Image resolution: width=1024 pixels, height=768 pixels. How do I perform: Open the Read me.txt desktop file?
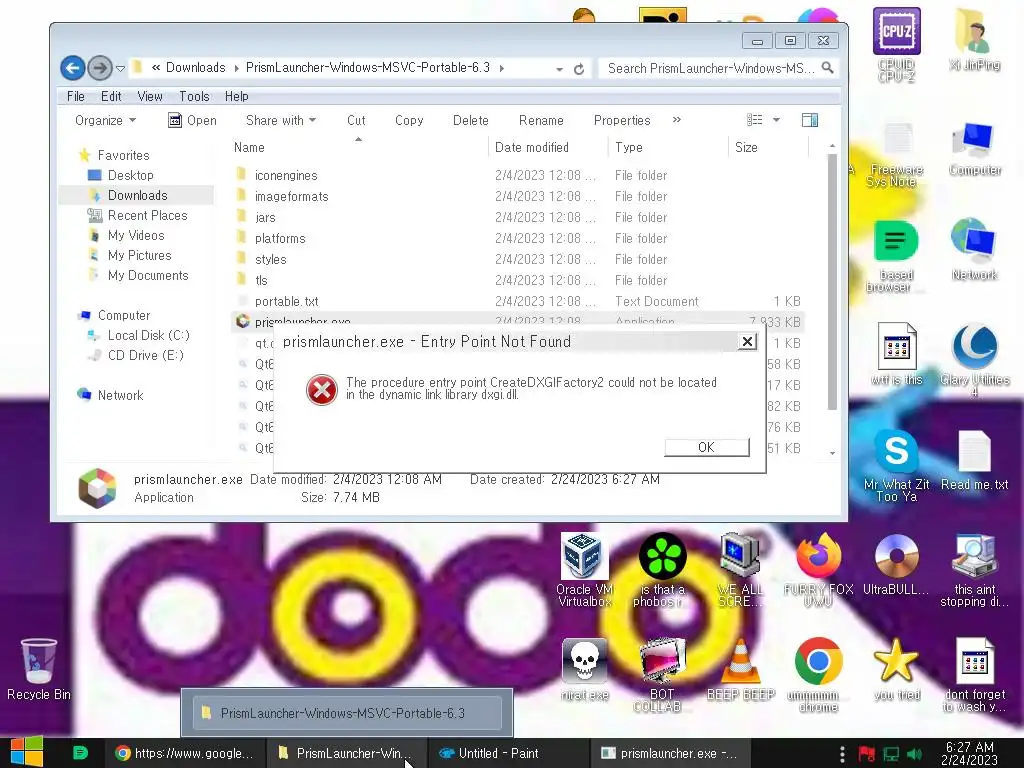pos(974,461)
